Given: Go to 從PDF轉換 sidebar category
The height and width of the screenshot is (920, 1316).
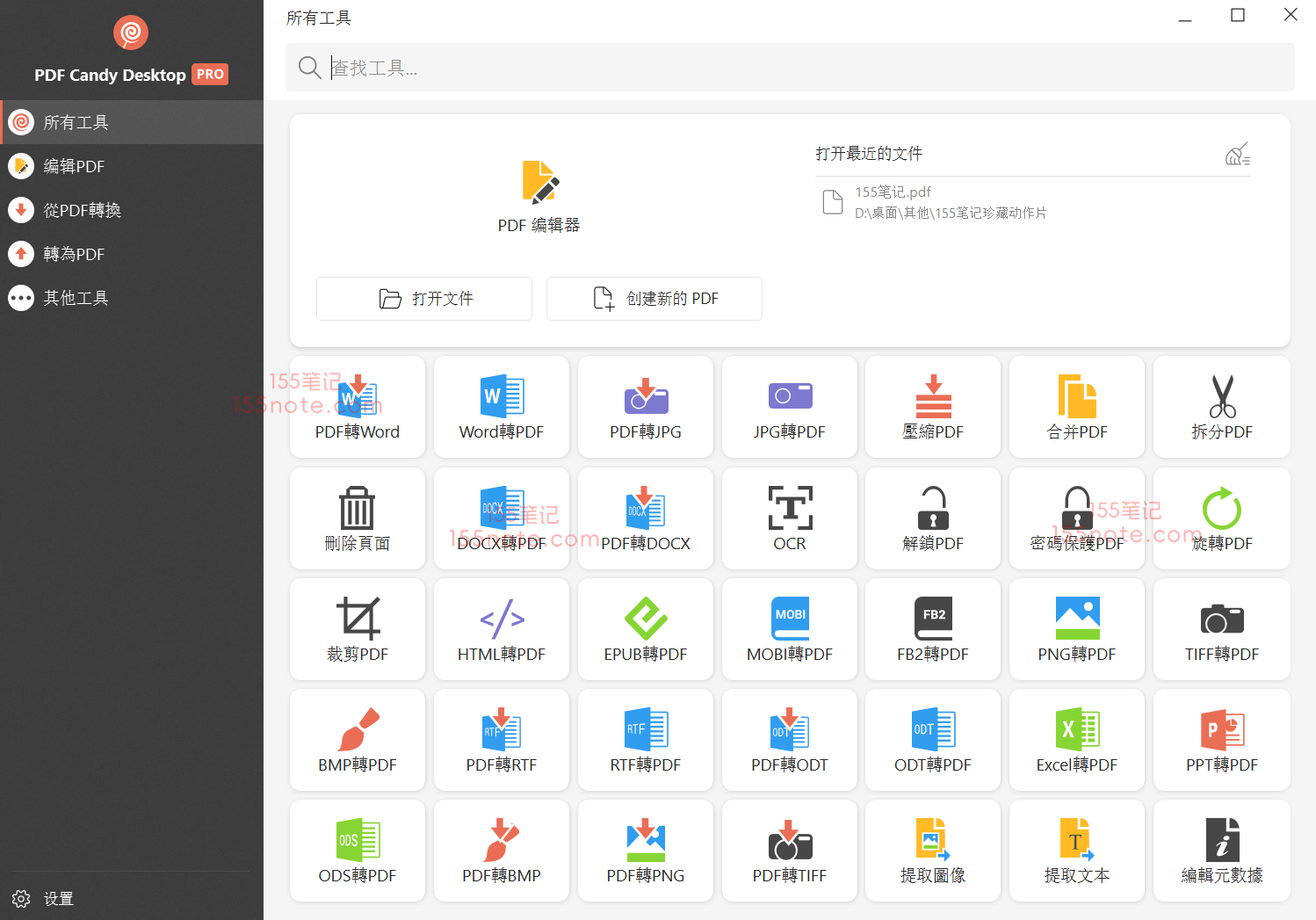Looking at the screenshot, I should click(x=82, y=210).
